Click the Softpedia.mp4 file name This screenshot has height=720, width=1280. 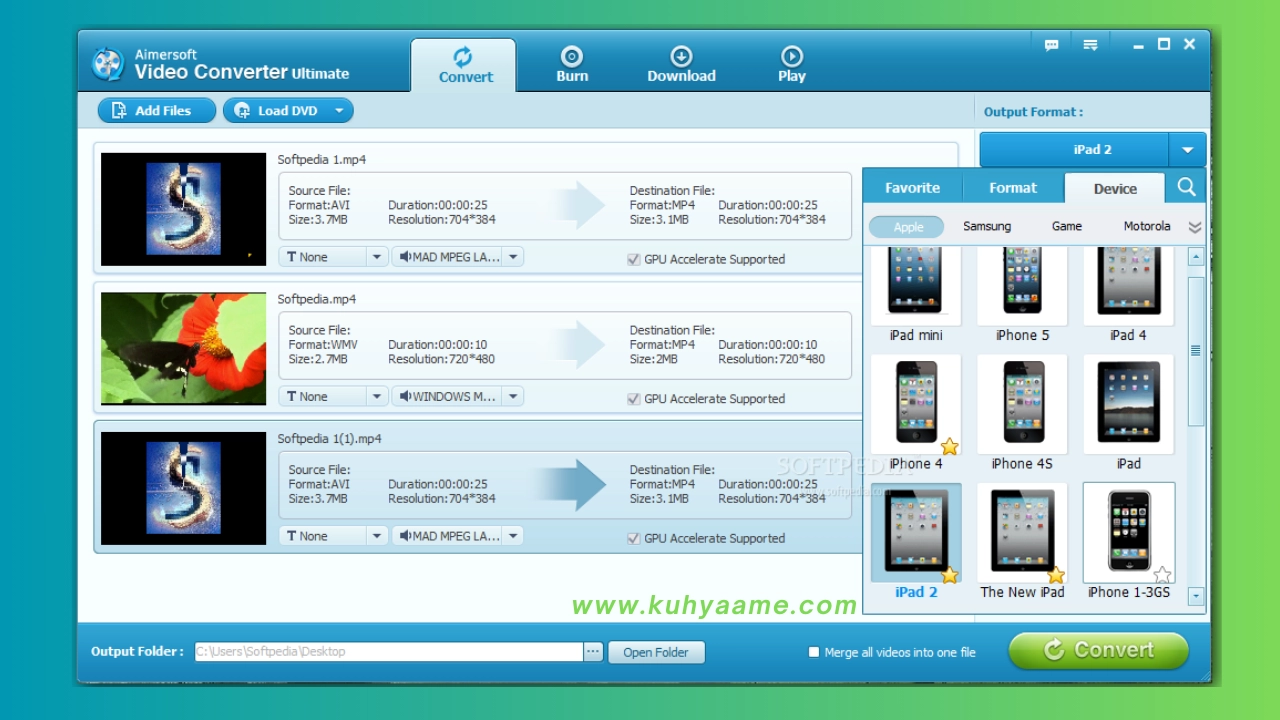(317, 299)
